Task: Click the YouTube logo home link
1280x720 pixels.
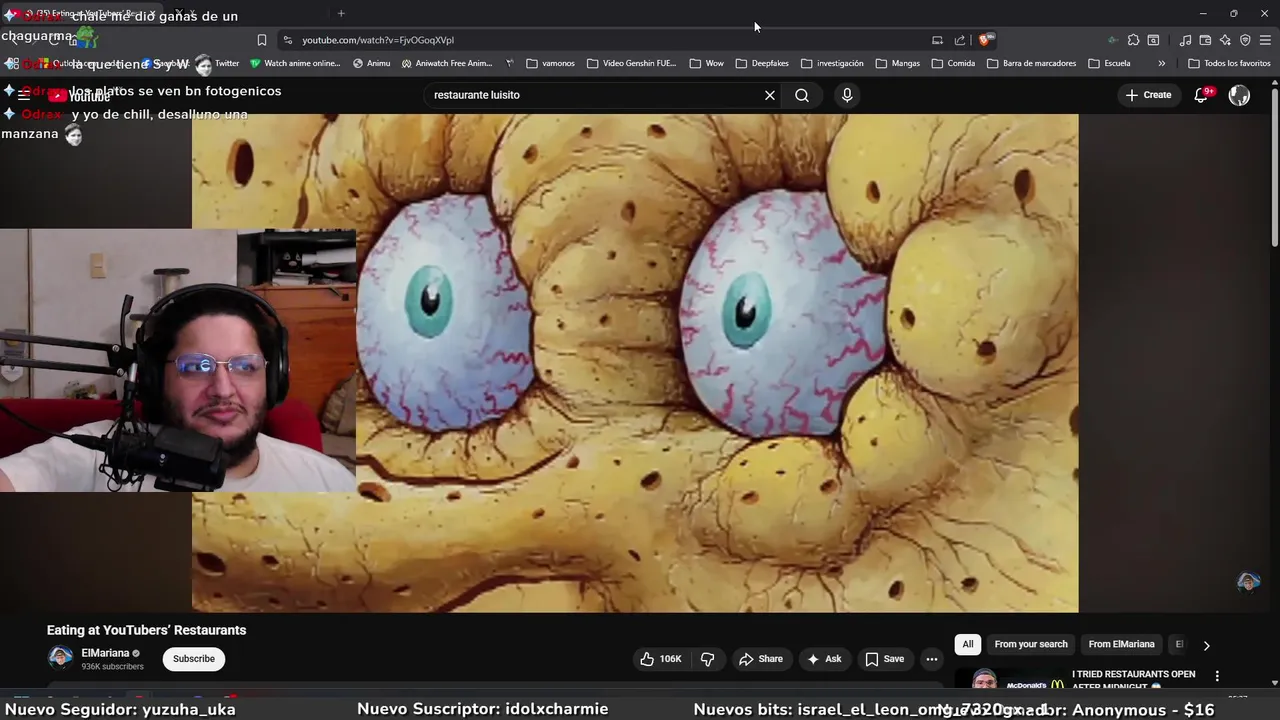Action: [80, 96]
